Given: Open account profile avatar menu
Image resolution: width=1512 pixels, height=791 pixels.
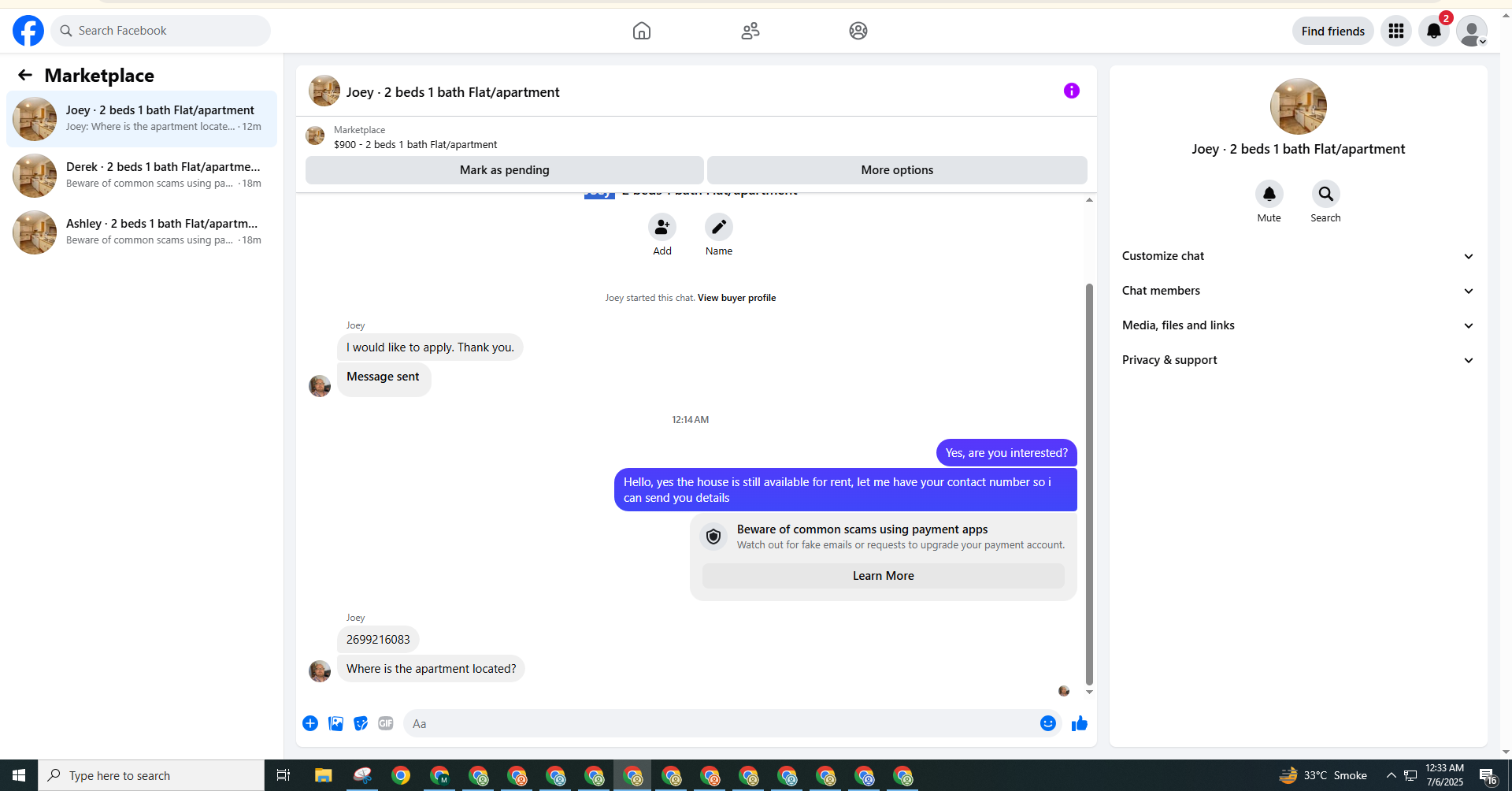Looking at the screenshot, I should coord(1472,31).
